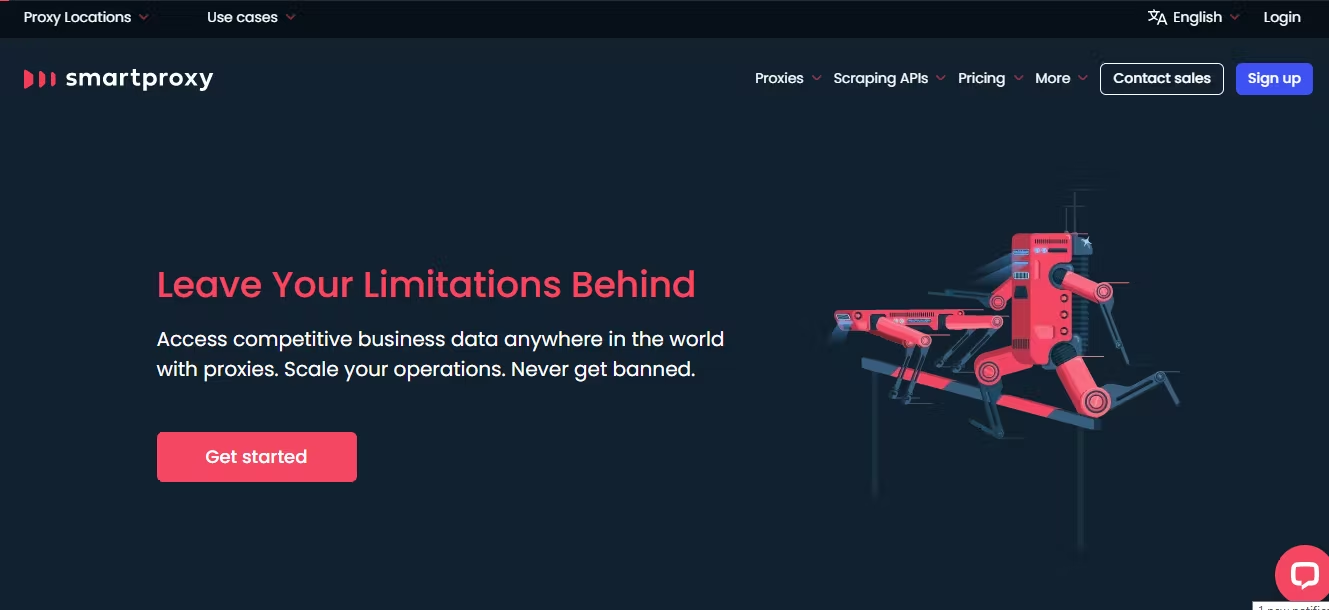
Task: Expand the Scraping APIs chevron
Action: pos(941,78)
